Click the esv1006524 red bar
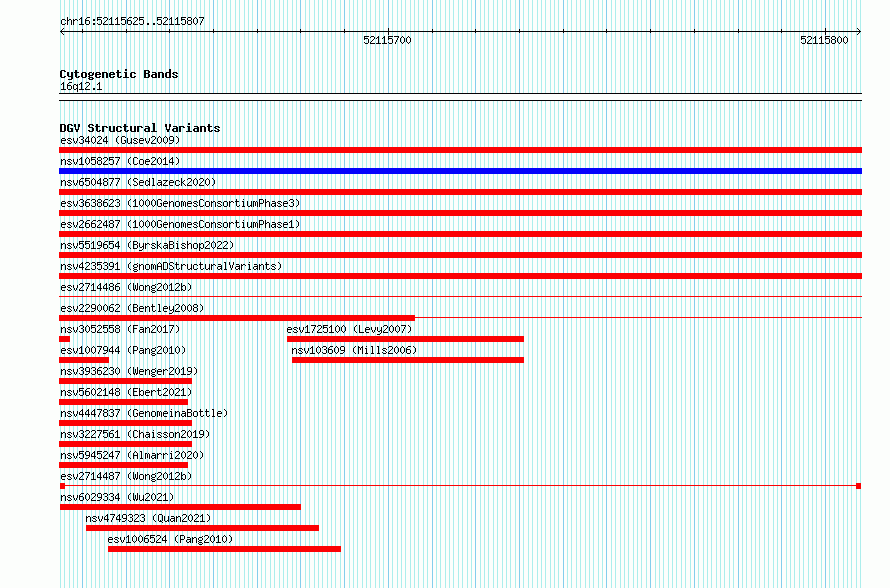The height and width of the screenshot is (588, 890). [x=224, y=549]
